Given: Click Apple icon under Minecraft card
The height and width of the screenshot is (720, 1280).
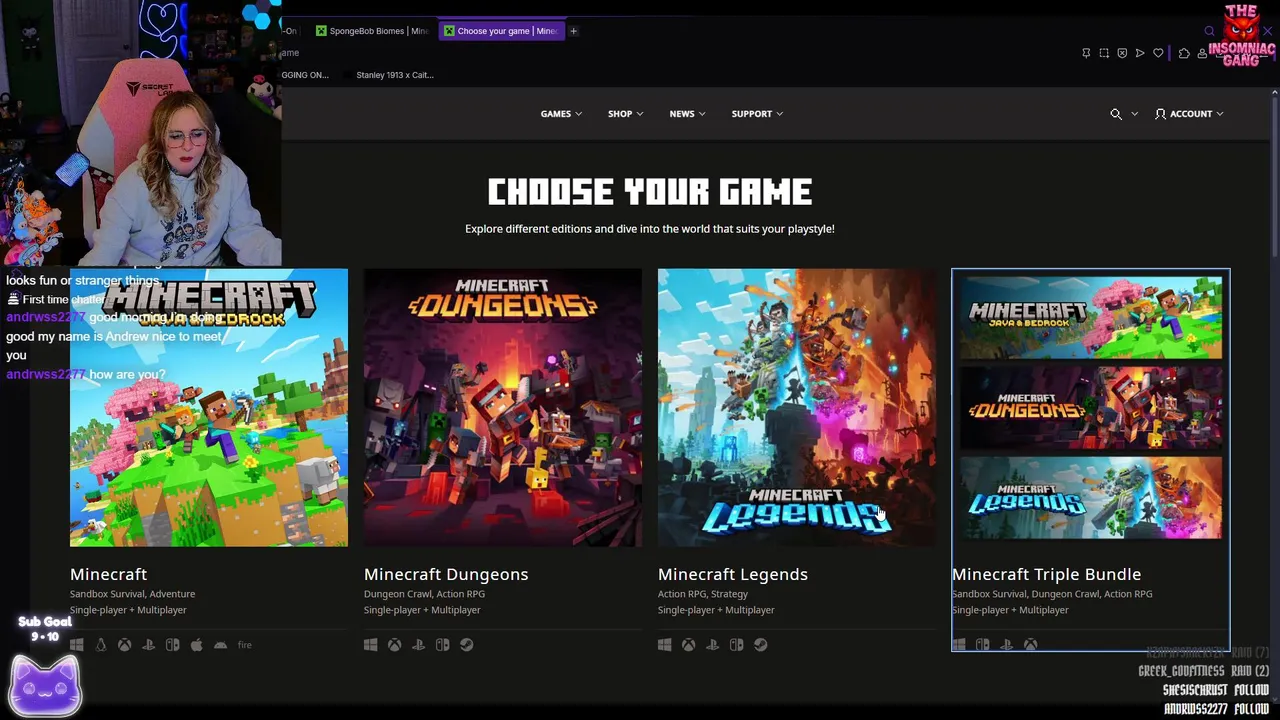Looking at the screenshot, I should coord(196,645).
